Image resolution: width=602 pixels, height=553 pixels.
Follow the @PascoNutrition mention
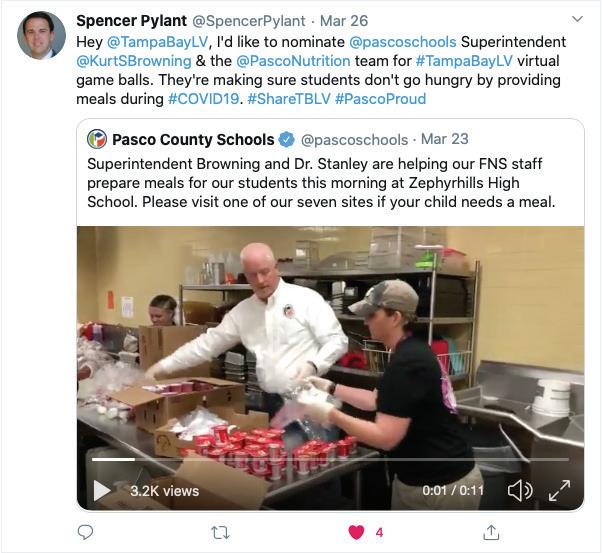(293, 61)
